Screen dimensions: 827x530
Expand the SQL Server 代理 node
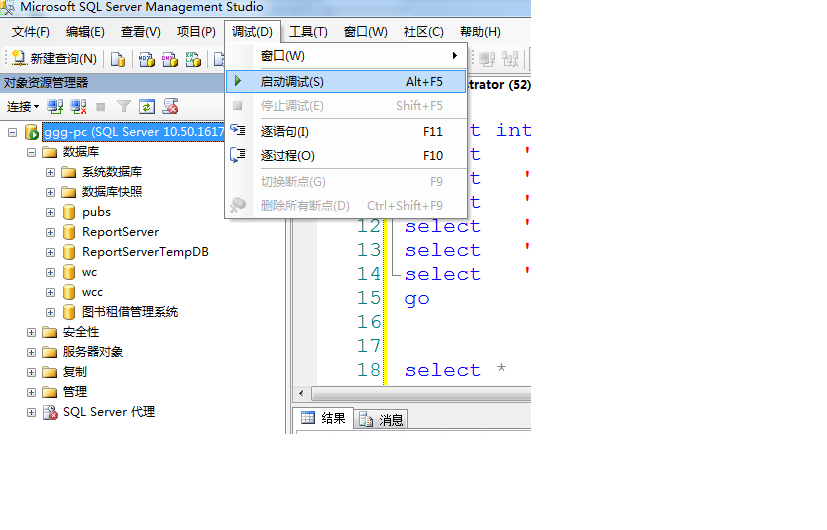point(32,412)
